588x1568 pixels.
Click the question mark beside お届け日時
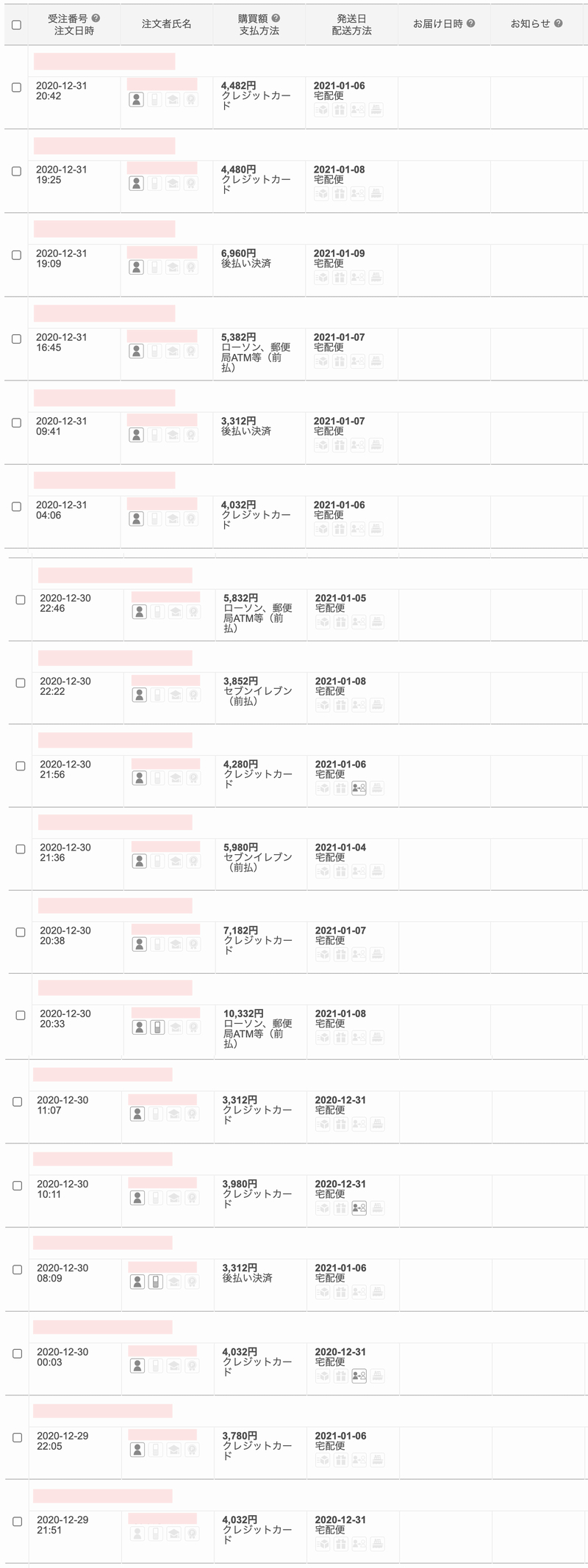pyautogui.click(x=470, y=24)
